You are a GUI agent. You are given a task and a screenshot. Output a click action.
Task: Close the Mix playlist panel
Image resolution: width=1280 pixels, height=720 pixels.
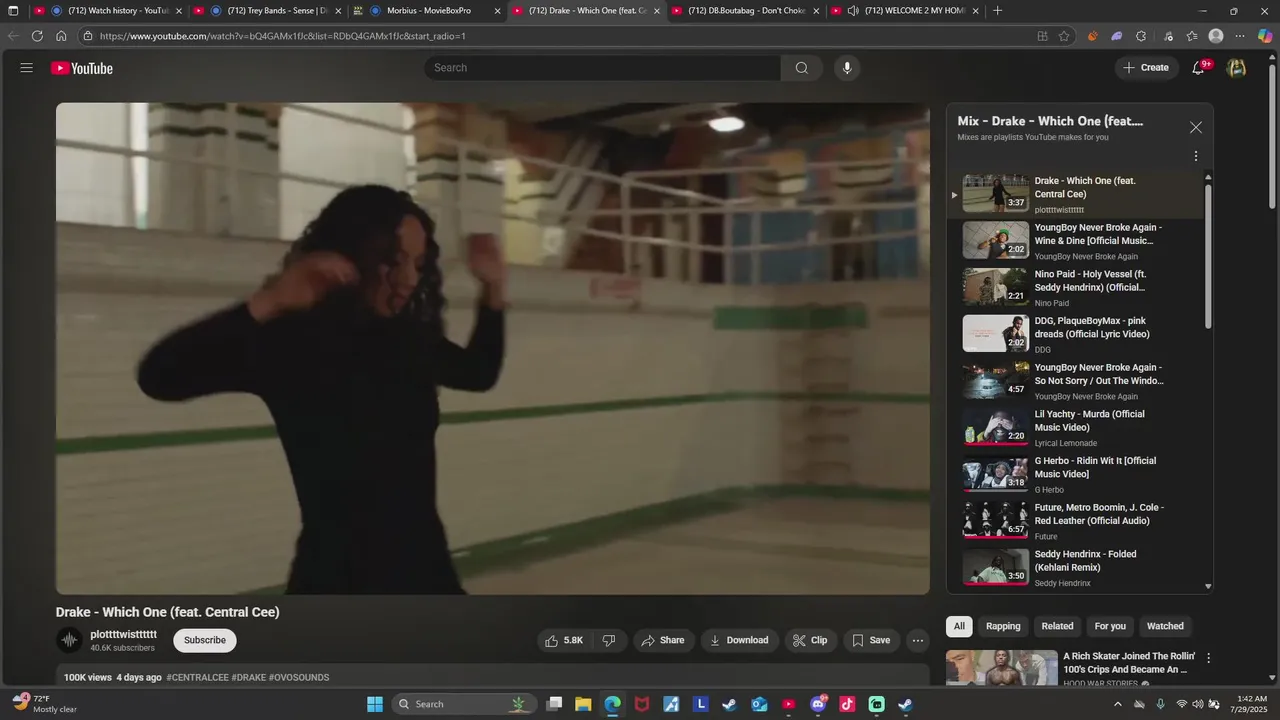(x=1196, y=128)
